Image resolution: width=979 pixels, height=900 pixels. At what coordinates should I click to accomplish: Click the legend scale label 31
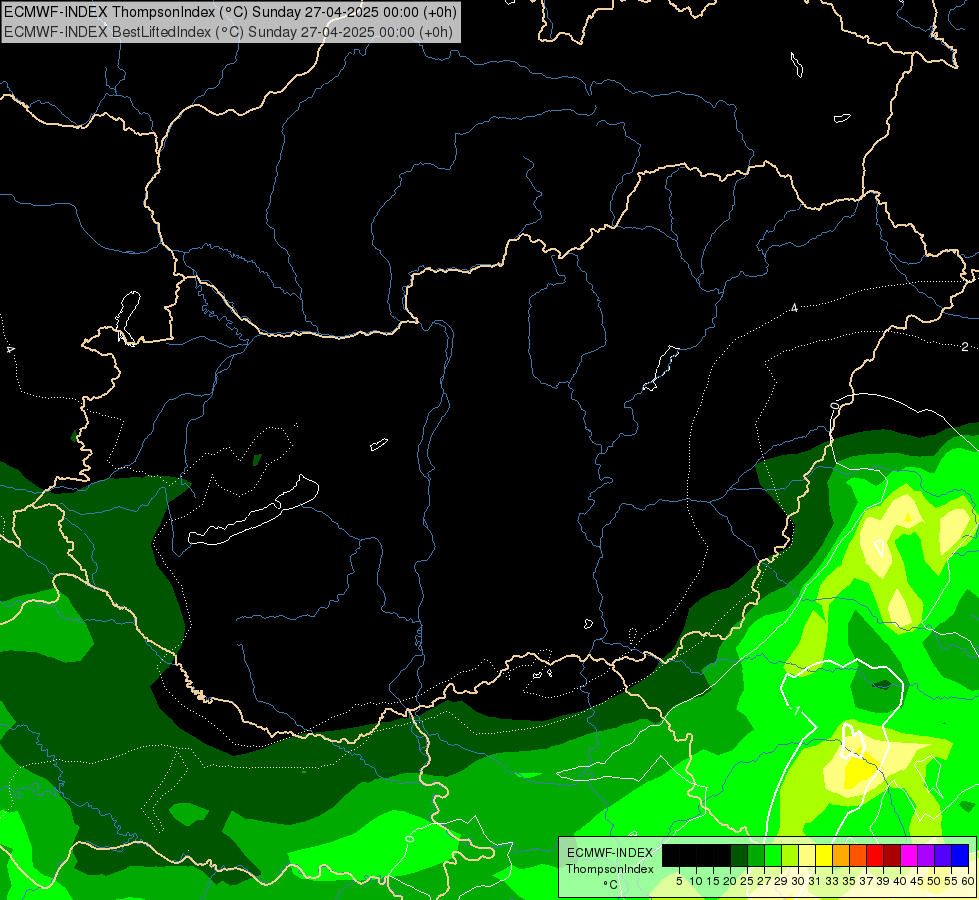click(815, 881)
